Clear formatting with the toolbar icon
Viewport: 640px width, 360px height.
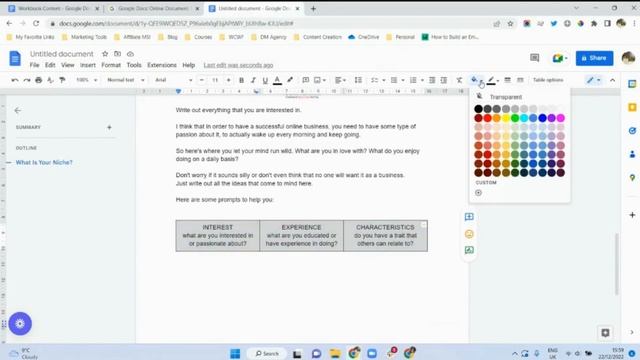click(459, 80)
